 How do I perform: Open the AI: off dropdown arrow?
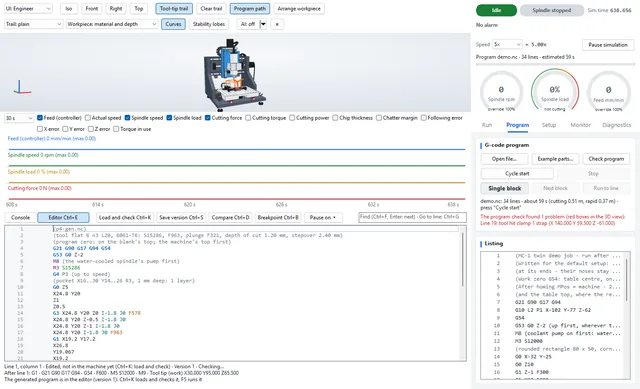(263, 24)
